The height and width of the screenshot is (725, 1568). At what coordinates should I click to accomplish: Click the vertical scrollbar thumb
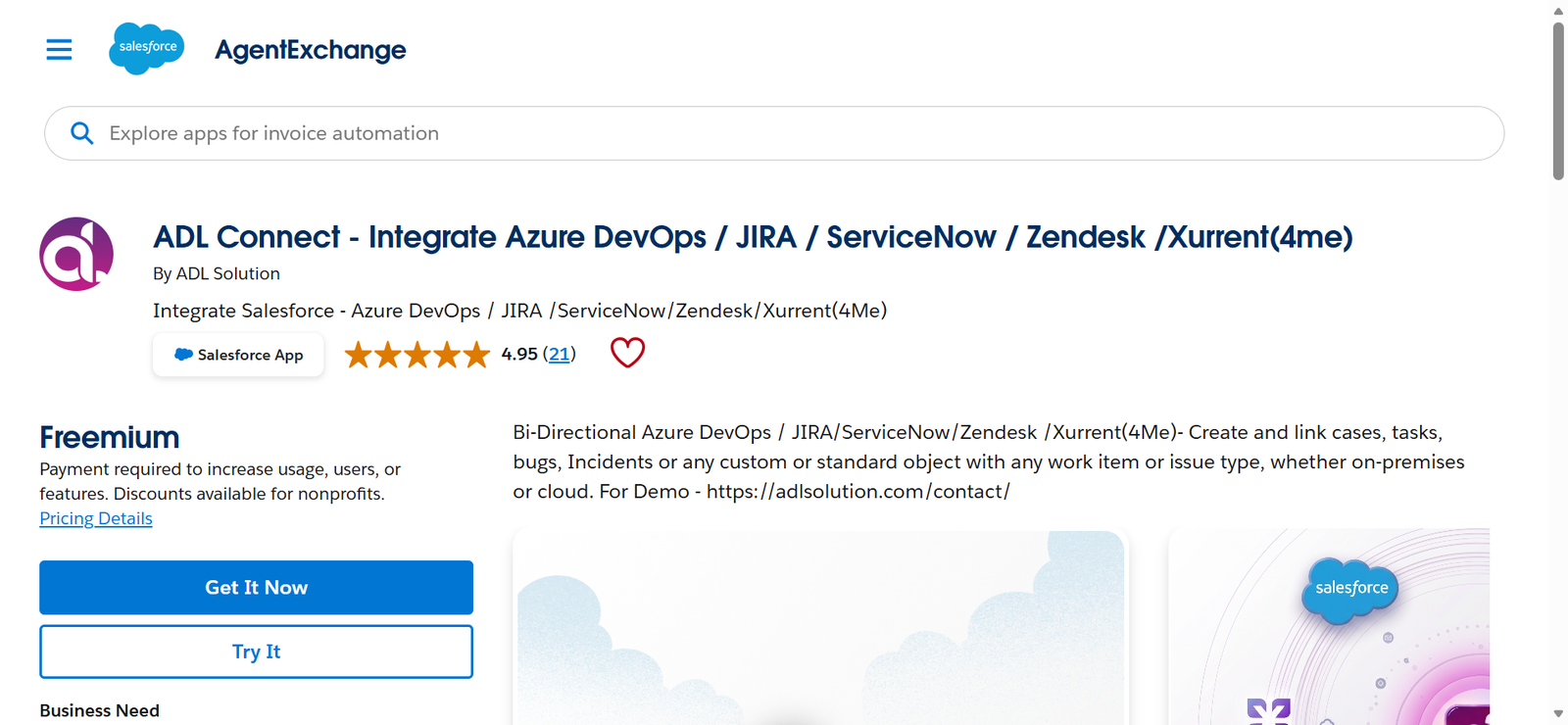[1558, 101]
